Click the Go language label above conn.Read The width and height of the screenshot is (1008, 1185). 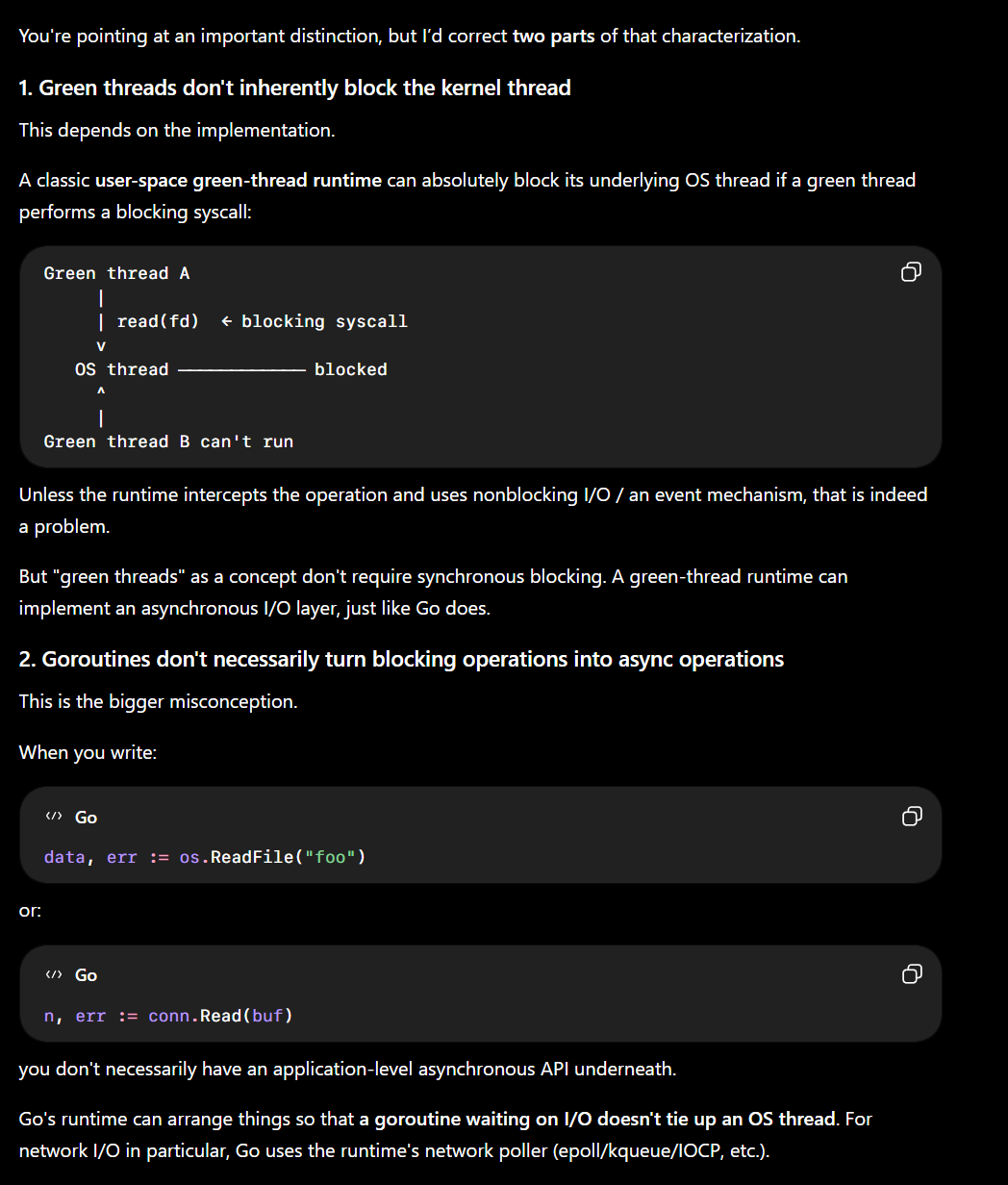click(x=86, y=974)
